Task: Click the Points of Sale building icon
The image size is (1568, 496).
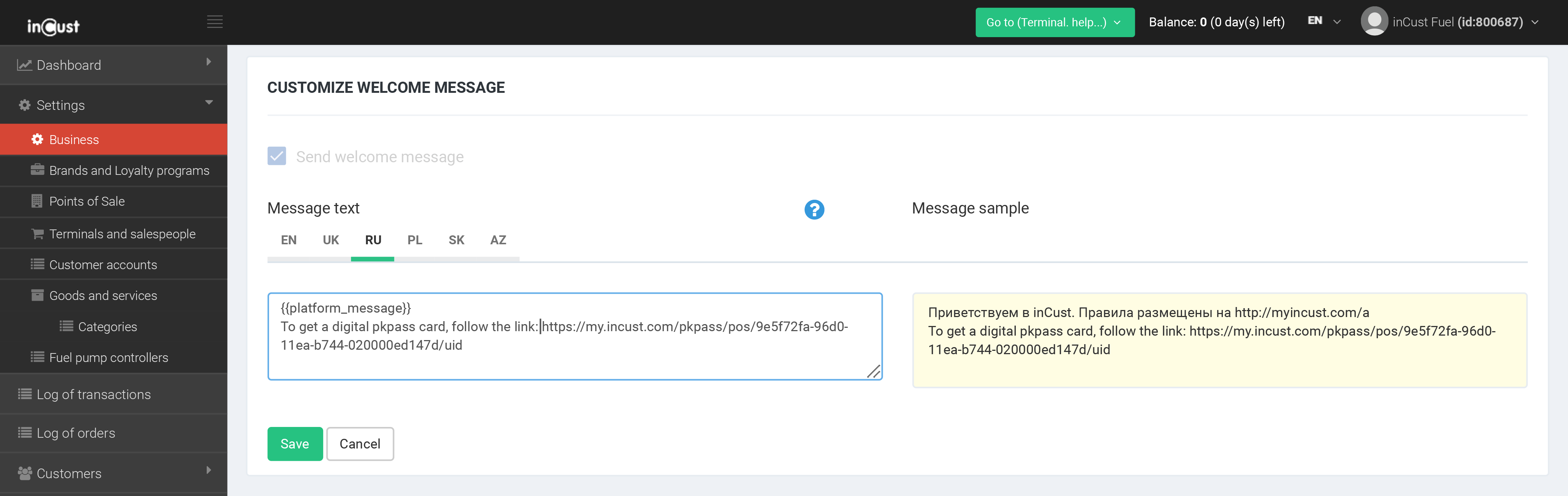Action: (37, 202)
